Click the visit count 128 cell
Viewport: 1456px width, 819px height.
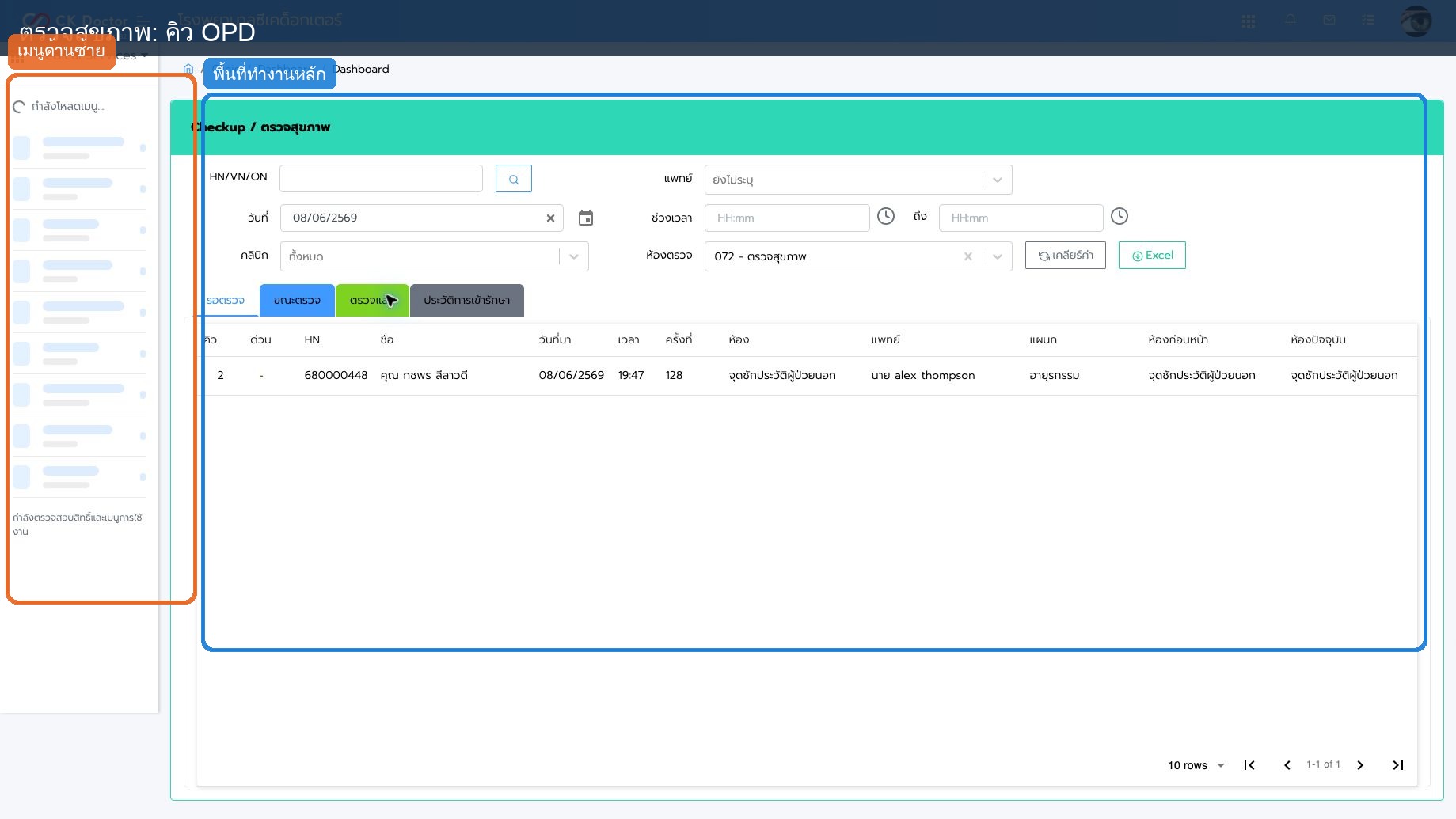tap(674, 375)
